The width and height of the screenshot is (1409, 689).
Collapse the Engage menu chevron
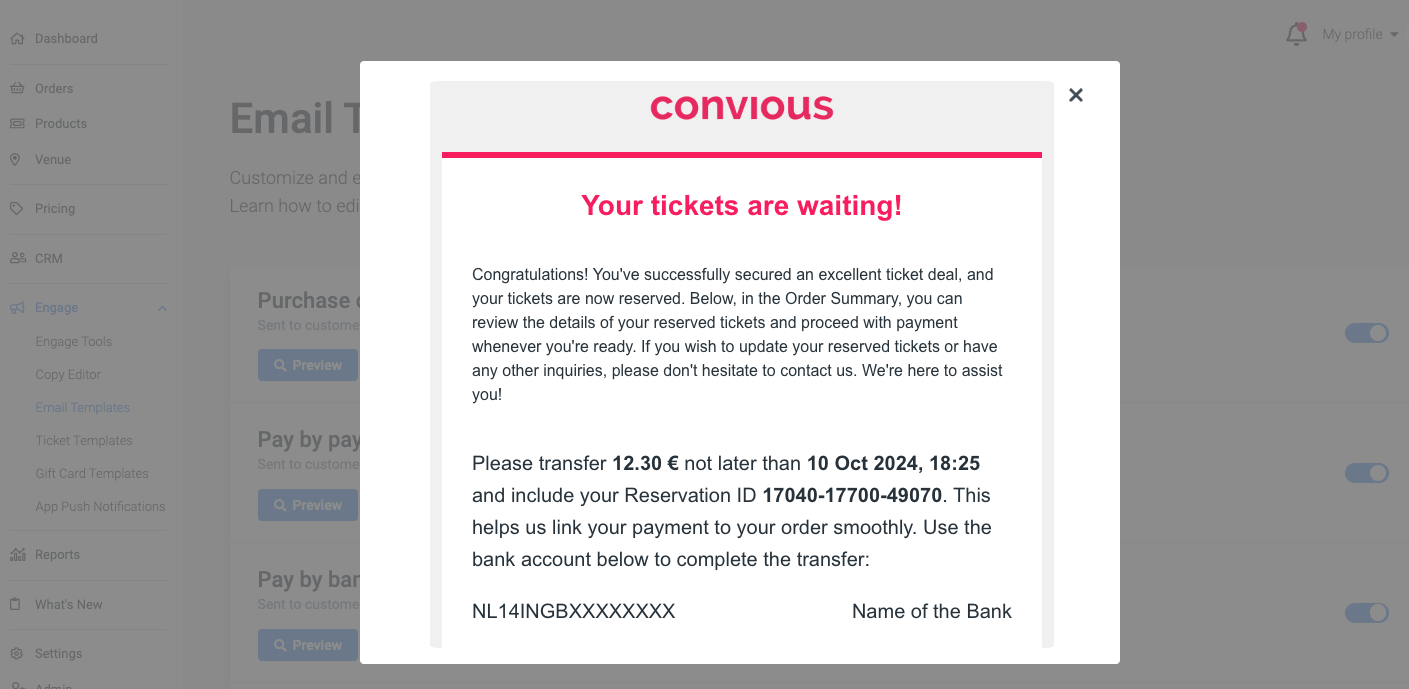162,308
